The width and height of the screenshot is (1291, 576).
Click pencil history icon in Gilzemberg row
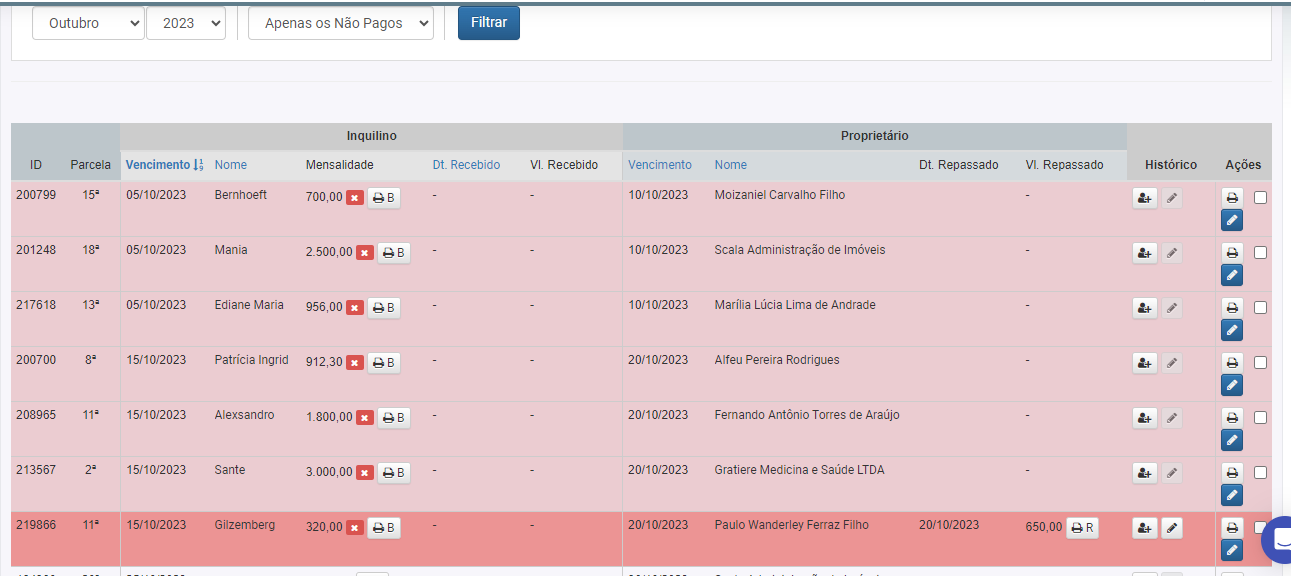click(1171, 528)
